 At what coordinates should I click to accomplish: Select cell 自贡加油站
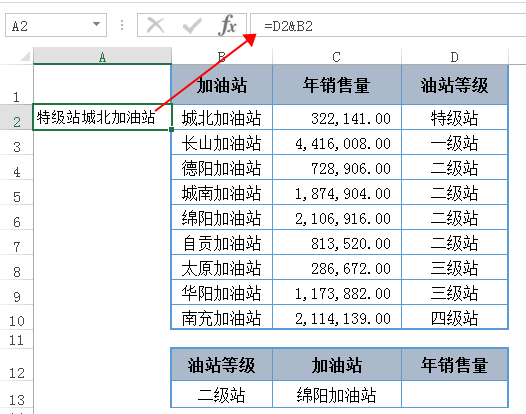click(222, 243)
